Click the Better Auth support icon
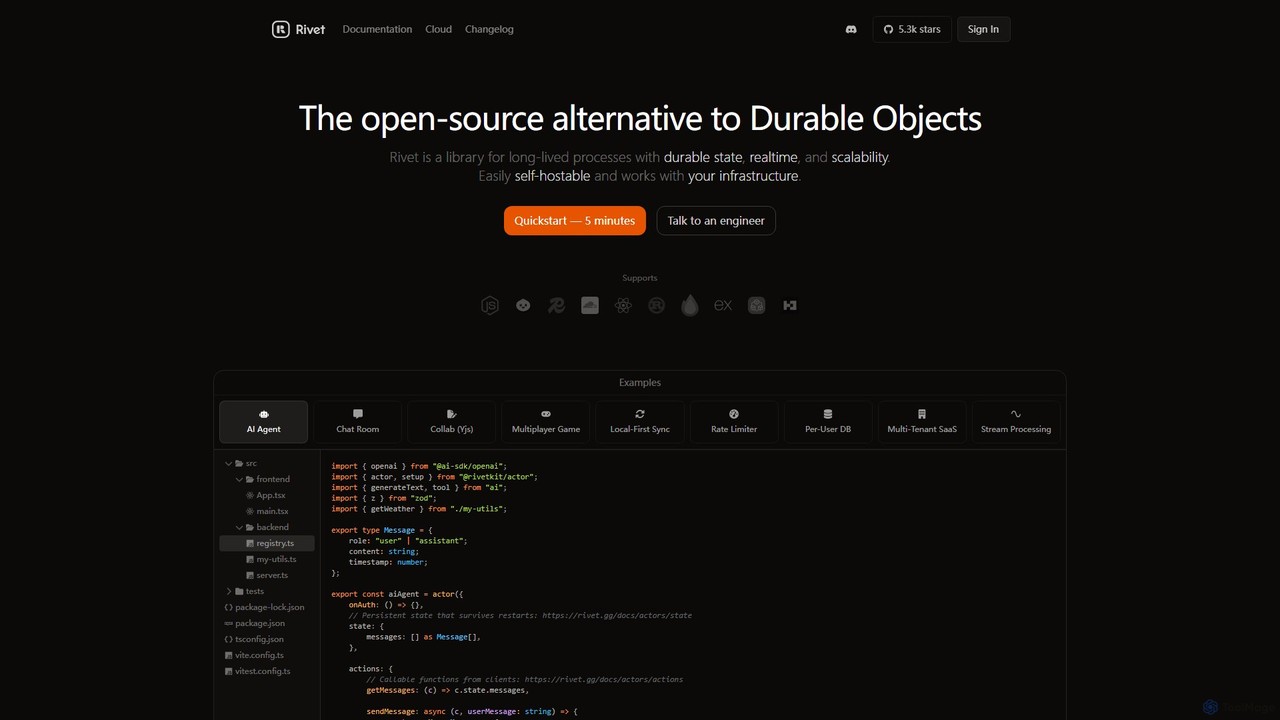Screen dimensions: 1280x720 [x=790, y=305]
